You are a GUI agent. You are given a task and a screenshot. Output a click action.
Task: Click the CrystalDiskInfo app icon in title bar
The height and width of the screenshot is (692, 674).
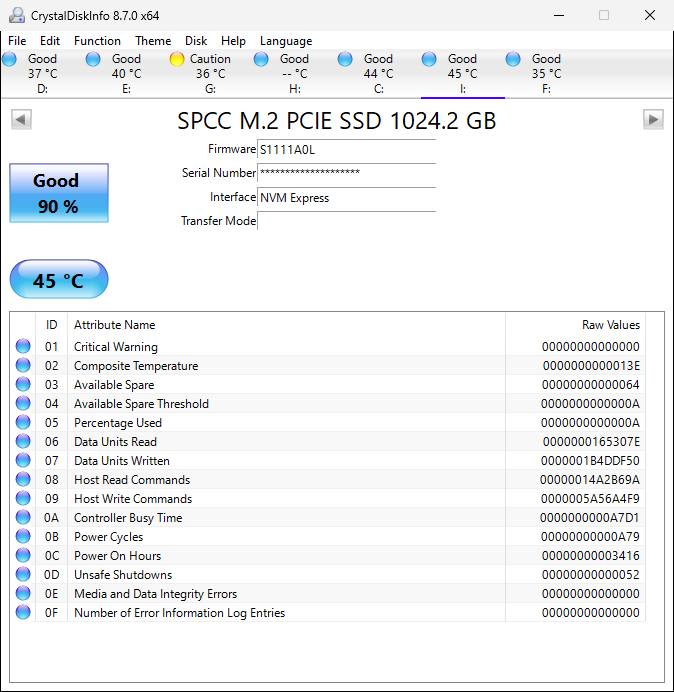[16, 15]
